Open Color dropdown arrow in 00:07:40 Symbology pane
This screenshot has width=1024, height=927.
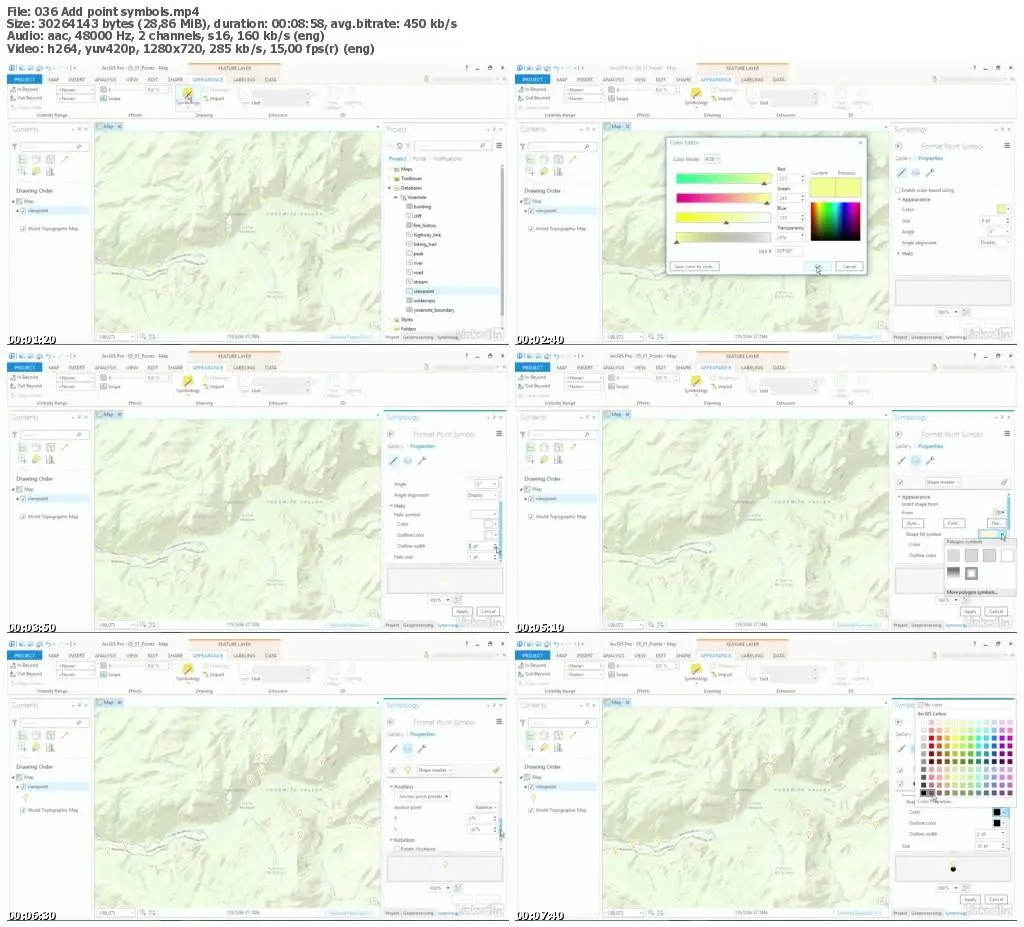click(x=1004, y=812)
